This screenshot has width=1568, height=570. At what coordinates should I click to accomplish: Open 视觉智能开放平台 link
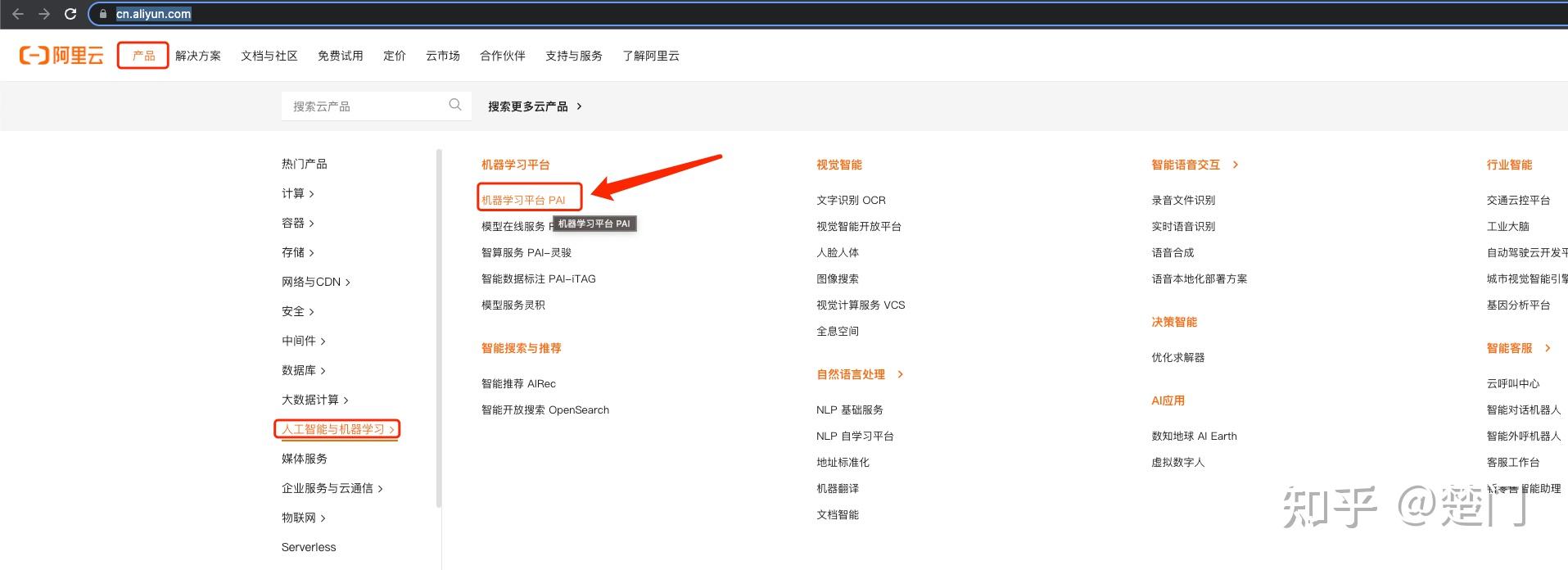point(859,226)
